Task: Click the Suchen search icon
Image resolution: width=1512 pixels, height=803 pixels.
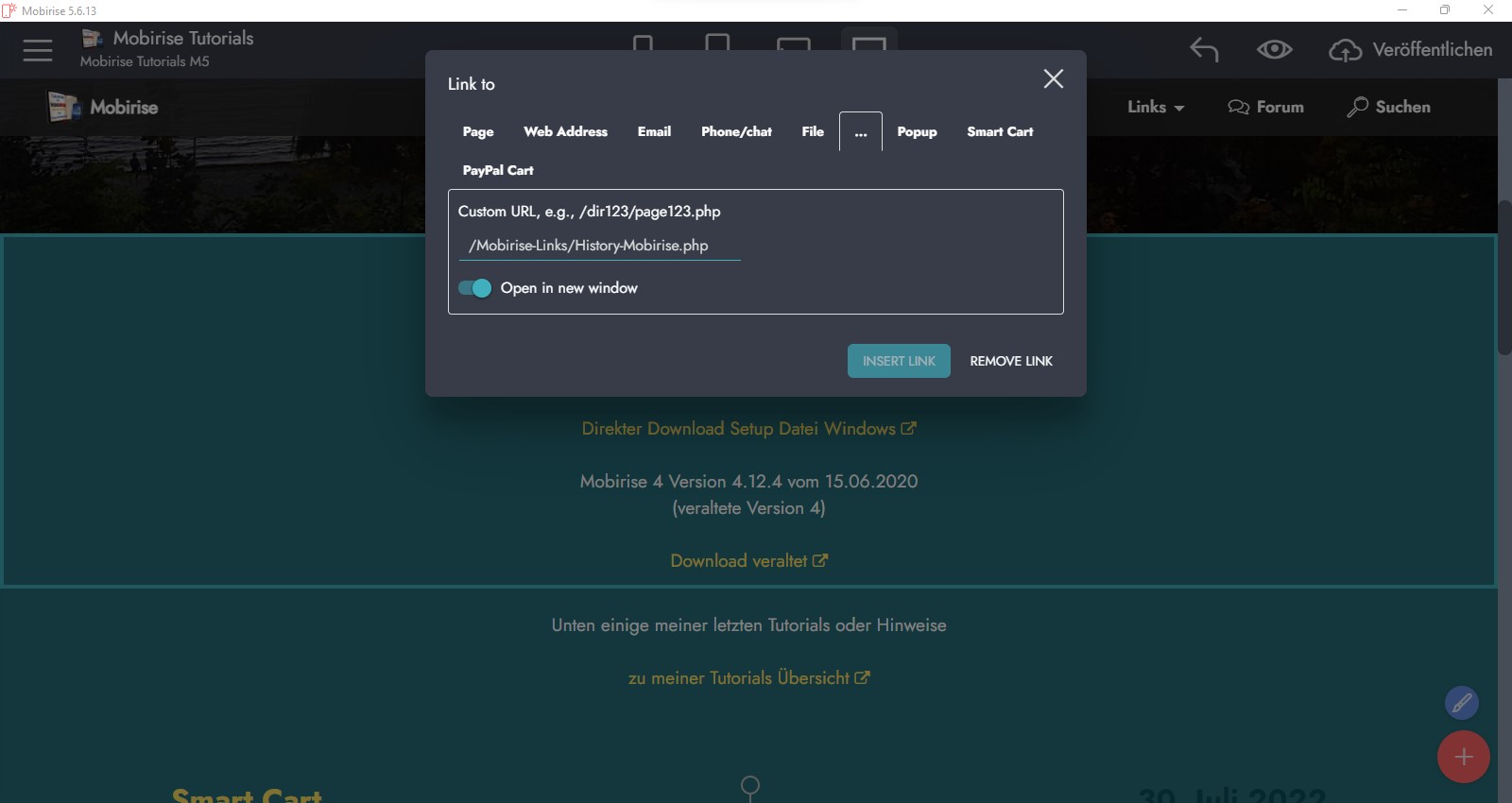Action: [x=1357, y=107]
